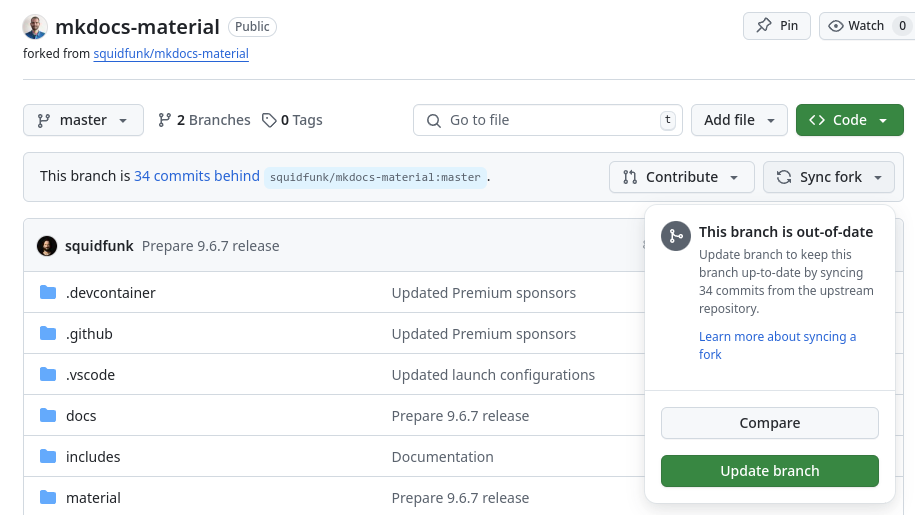Open the docs folder icon
The height and width of the screenshot is (515, 915).
[48, 415]
